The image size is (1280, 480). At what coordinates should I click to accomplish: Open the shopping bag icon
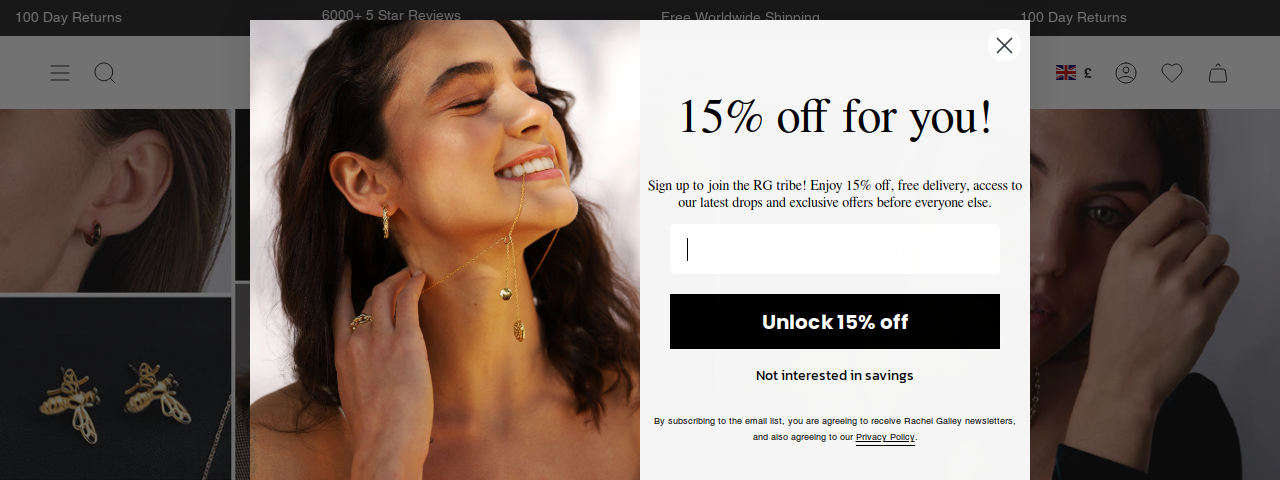[1218, 73]
